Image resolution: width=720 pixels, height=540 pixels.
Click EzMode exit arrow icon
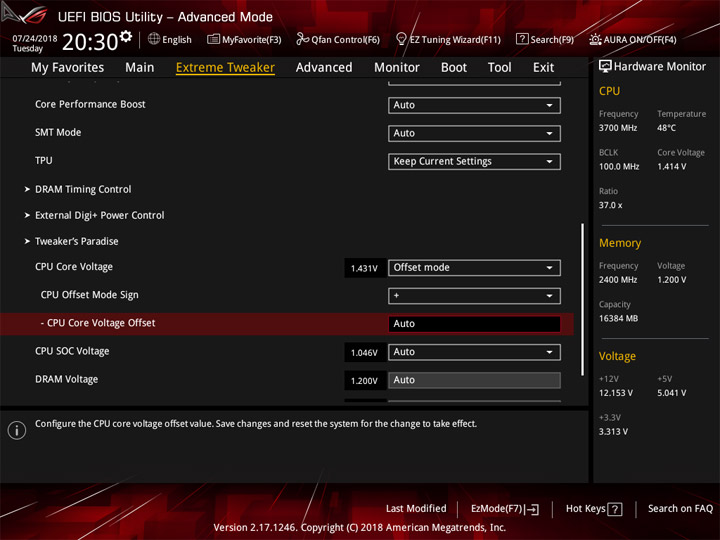click(533, 509)
